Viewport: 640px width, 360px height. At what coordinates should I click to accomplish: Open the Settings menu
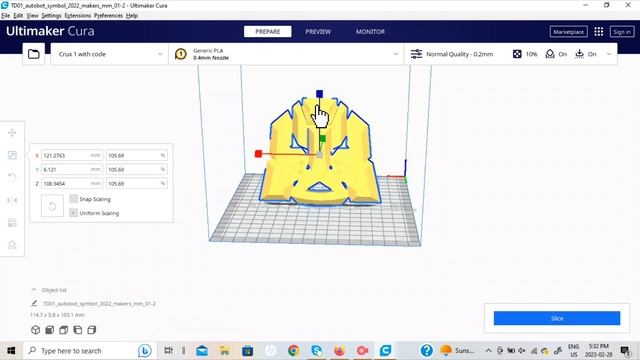[x=51, y=16]
